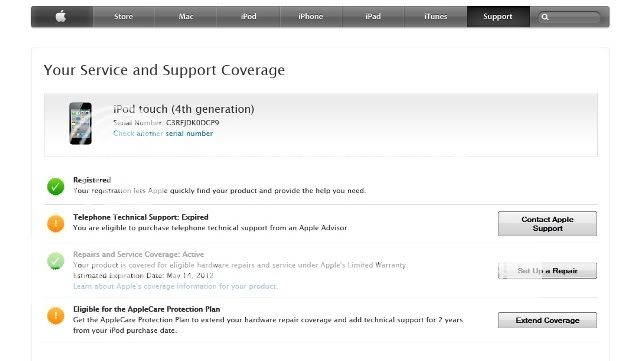Click 'Estimated Expiration Date' line

click(x=143, y=276)
